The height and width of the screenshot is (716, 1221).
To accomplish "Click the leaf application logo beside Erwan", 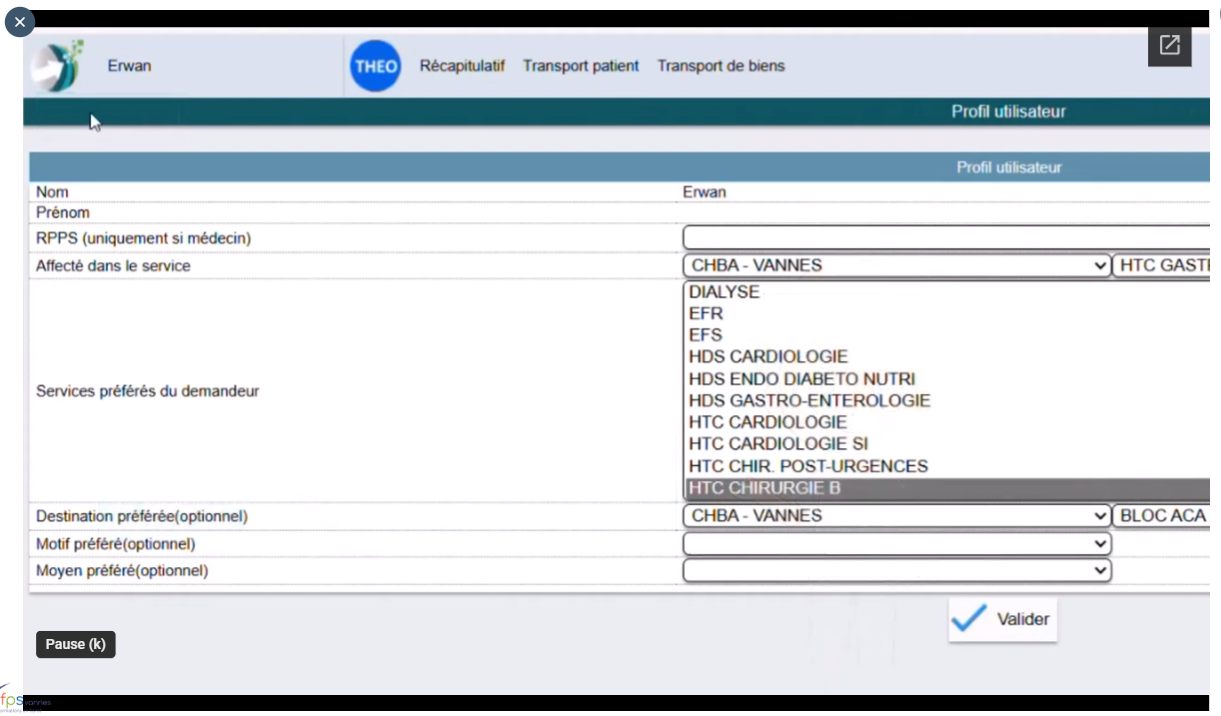I will click(x=58, y=66).
